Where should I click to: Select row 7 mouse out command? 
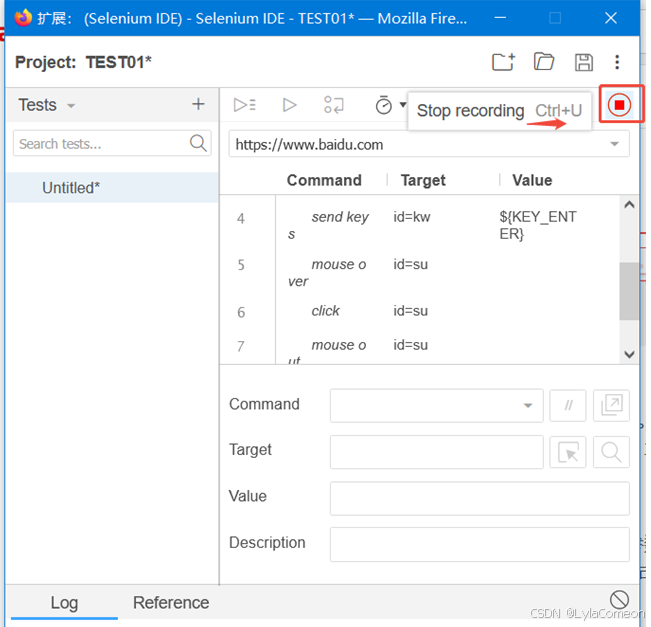(419, 350)
